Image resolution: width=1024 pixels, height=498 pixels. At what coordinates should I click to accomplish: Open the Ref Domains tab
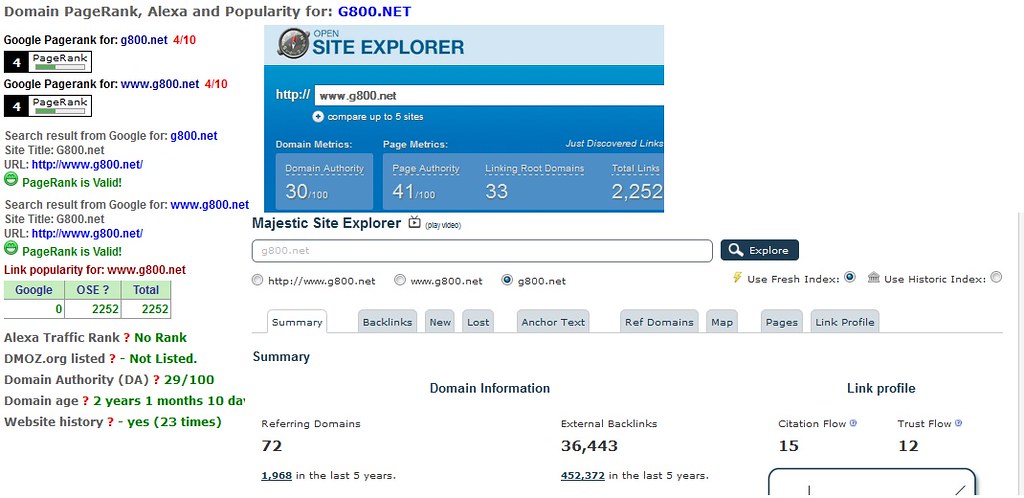[x=659, y=322]
